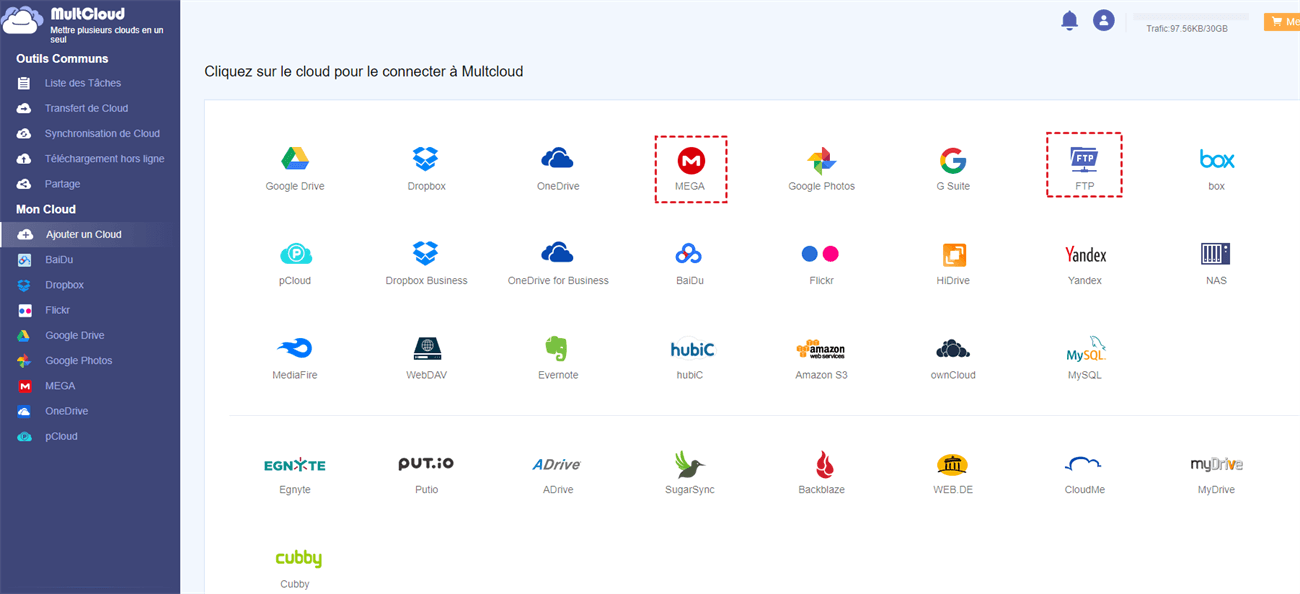Choose the WebDAV connection
1300x594 pixels.
[427, 348]
